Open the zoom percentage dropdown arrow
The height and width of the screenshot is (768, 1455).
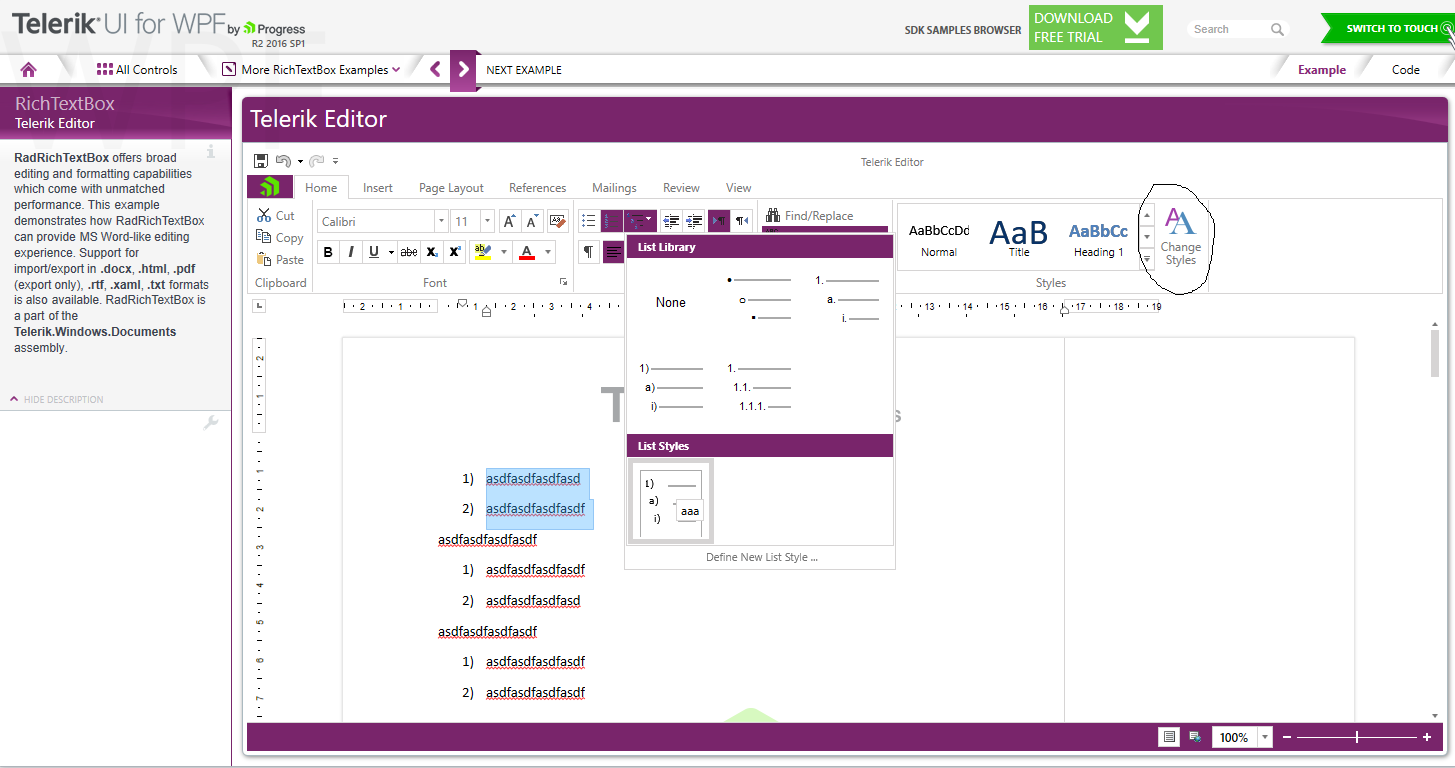click(1264, 737)
